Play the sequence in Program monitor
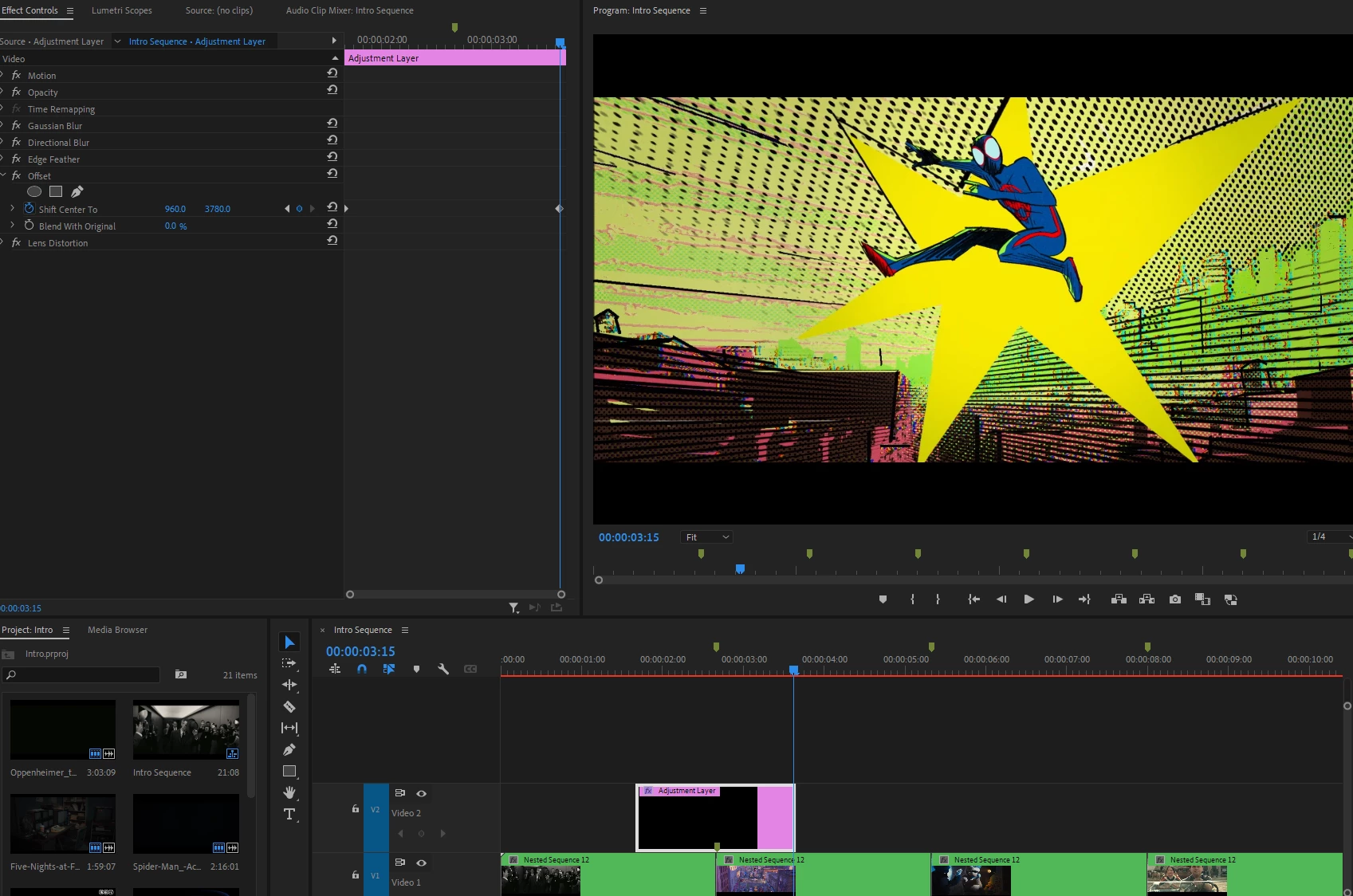Screen dimensions: 1353x896 [1029, 599]
